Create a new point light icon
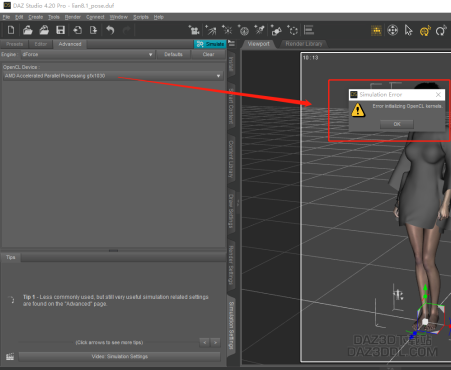The height and width of the screenshot is (370, 451). point(227,30)
